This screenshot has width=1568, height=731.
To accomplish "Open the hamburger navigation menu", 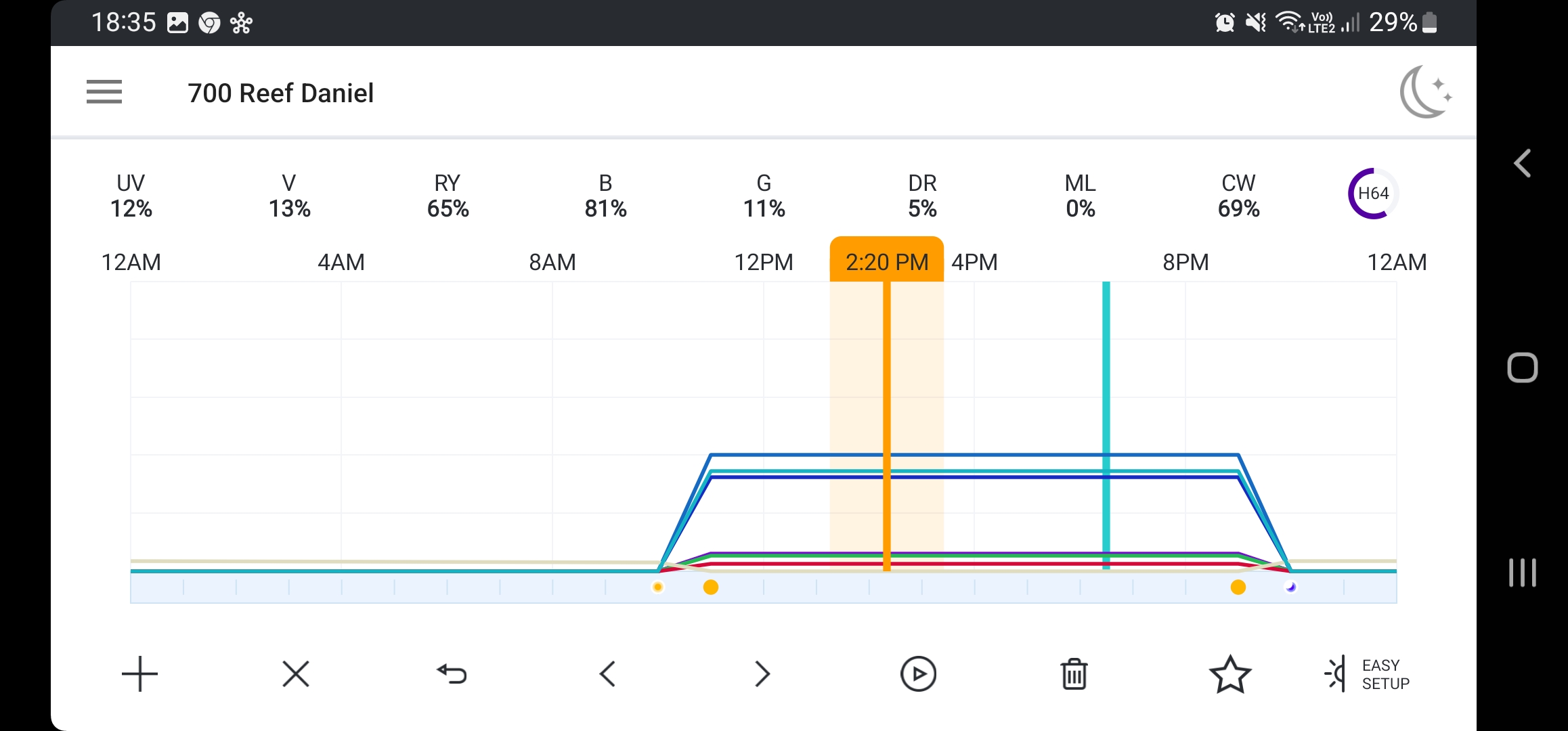I will [104, 92].
